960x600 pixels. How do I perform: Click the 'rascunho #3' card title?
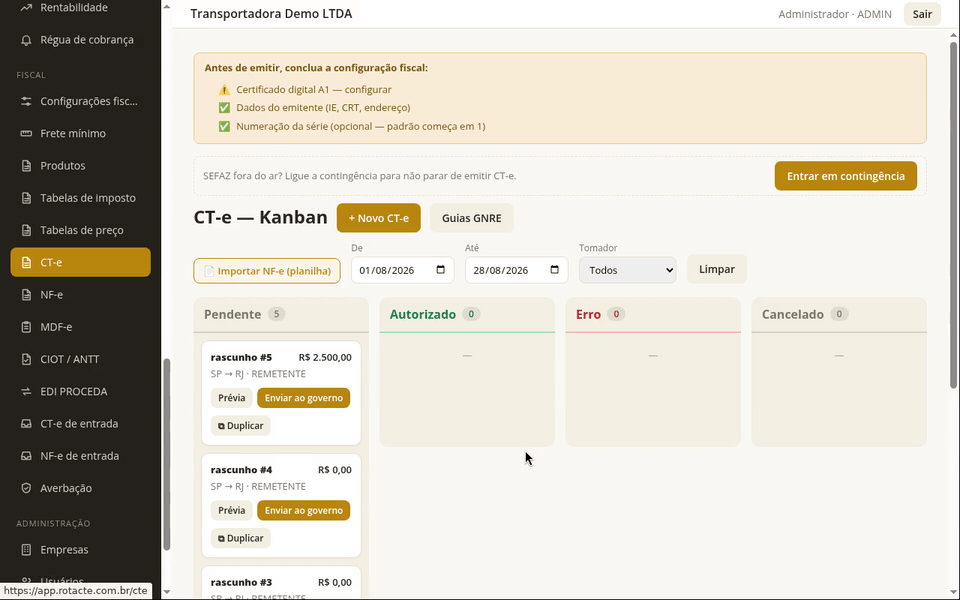tap(241, 582)
